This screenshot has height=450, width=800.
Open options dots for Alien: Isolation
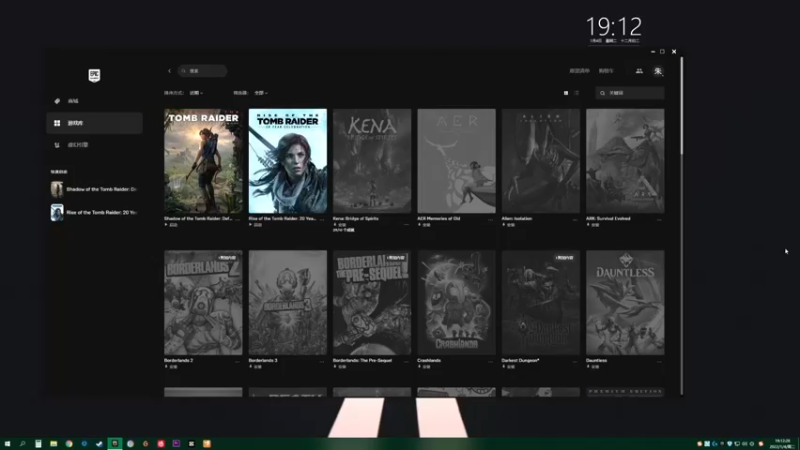(575, 220)
